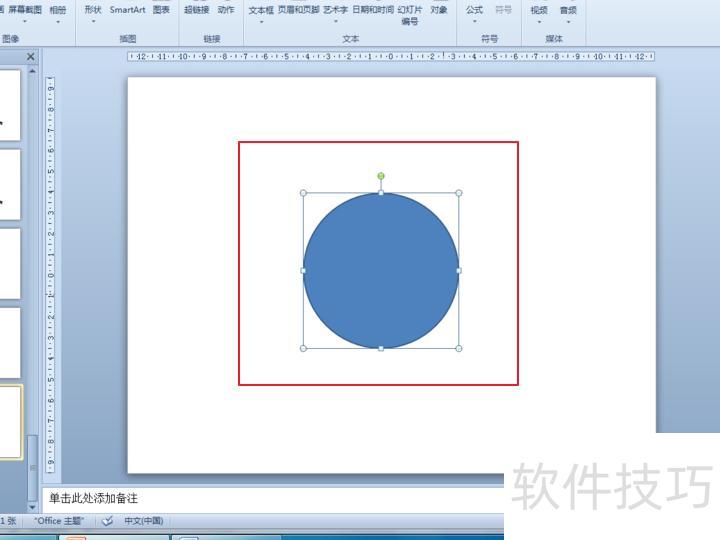720x540 pixels.
Task: Insert 音频 audio
Action: 568,10
